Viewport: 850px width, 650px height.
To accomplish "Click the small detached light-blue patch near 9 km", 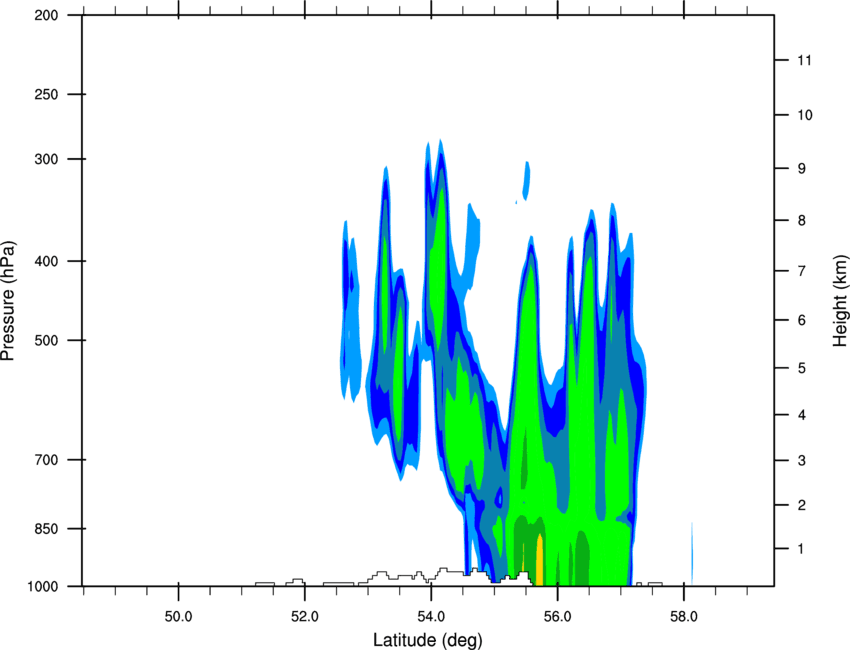I will (x=526, y=181).
